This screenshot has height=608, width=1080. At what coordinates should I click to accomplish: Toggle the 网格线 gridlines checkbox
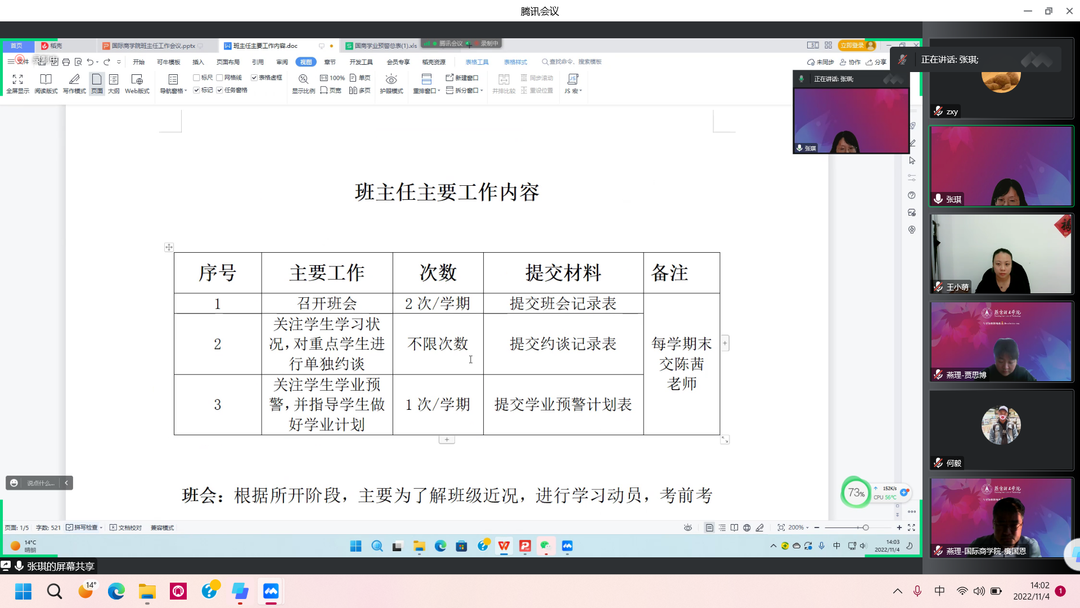pos(221,77)
